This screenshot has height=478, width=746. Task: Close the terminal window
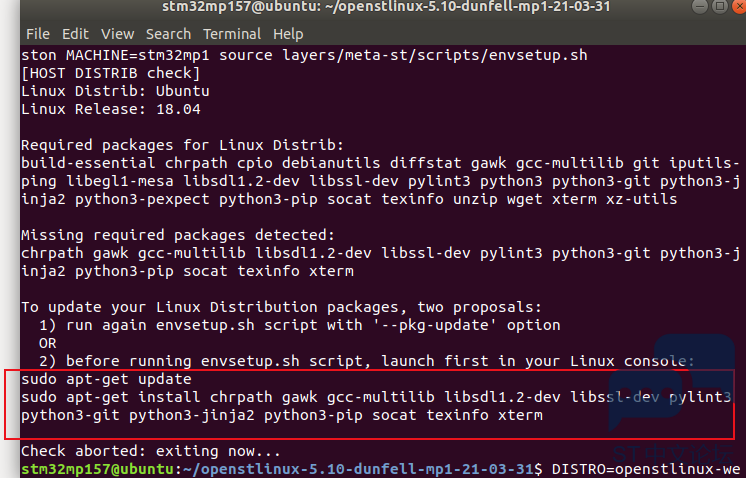(x=739, y=6)
